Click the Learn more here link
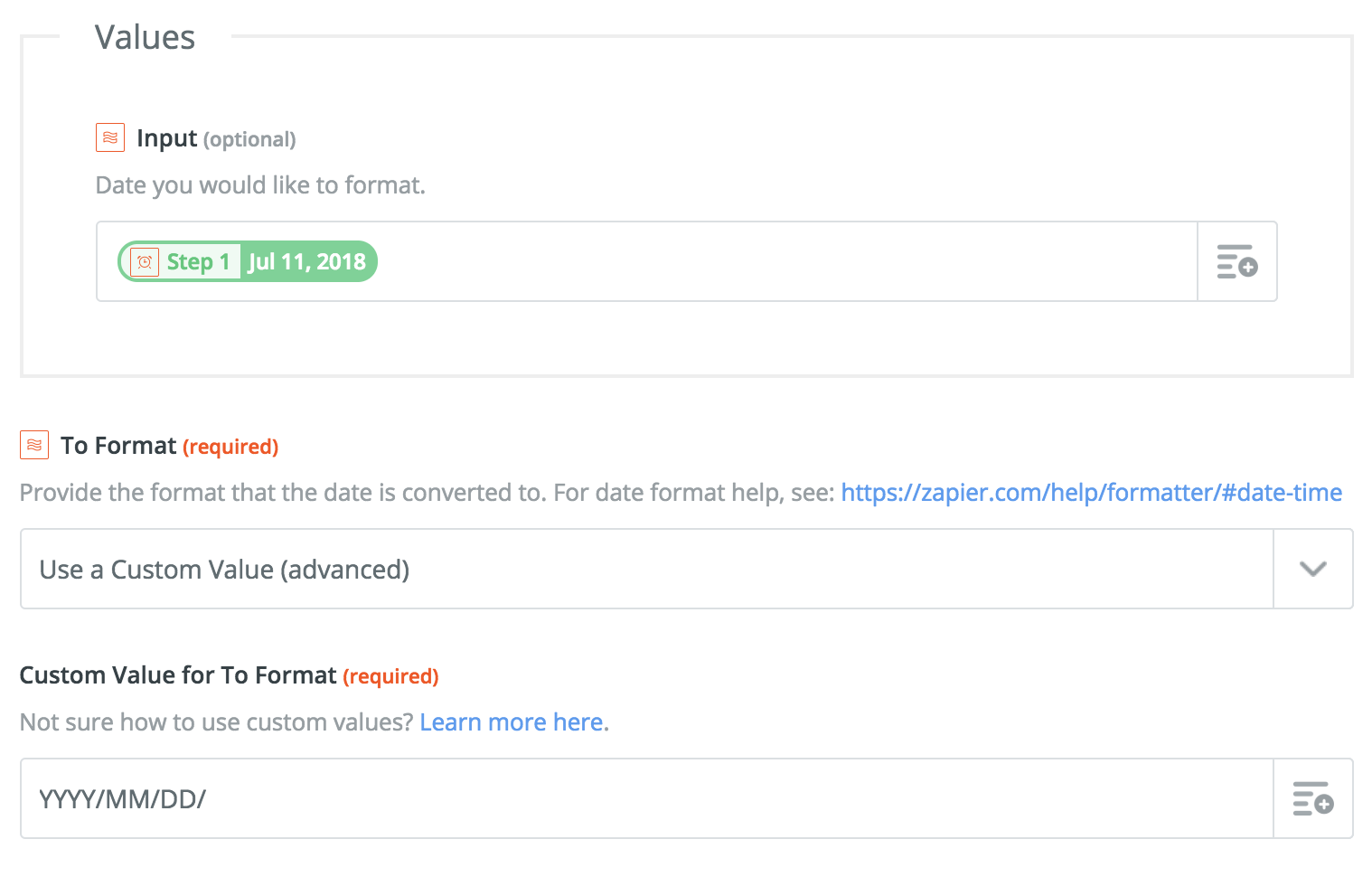The height and width of the screenshot is (877, 1372). click(512, 721)
